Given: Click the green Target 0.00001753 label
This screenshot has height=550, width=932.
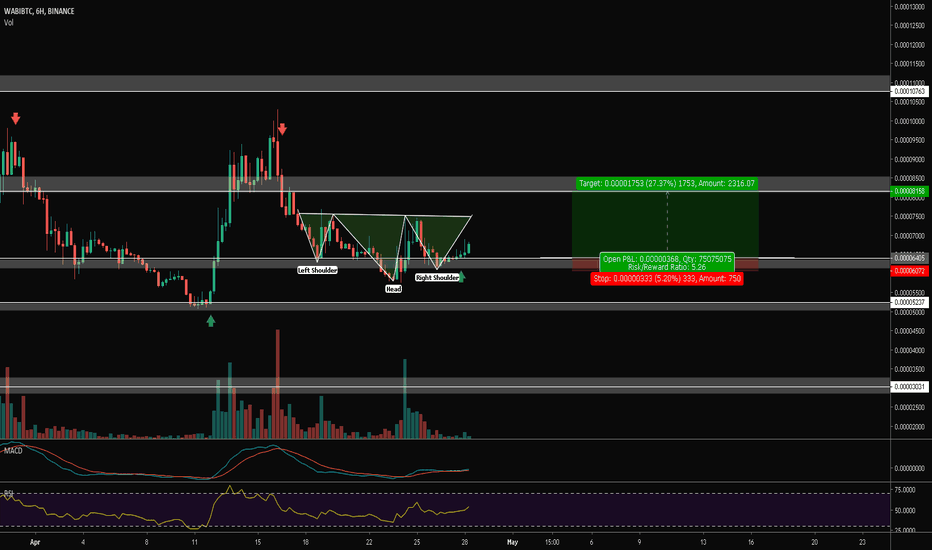Looking at the screenshot, I should tap(667, 183).
